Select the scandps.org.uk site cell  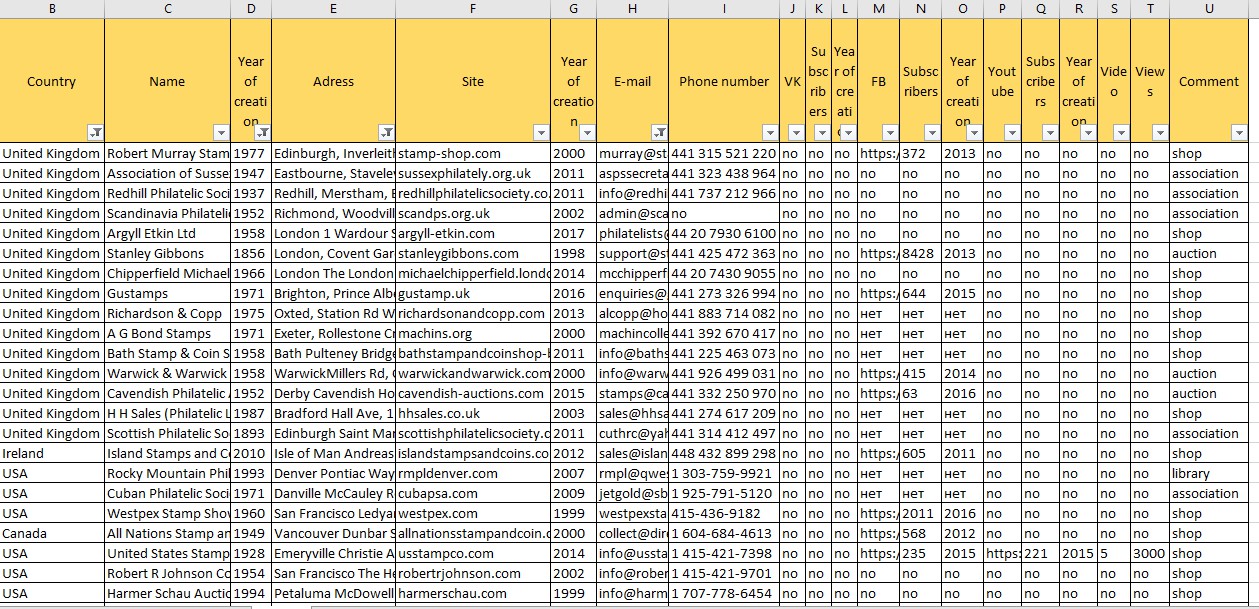[x=473, y=214]
